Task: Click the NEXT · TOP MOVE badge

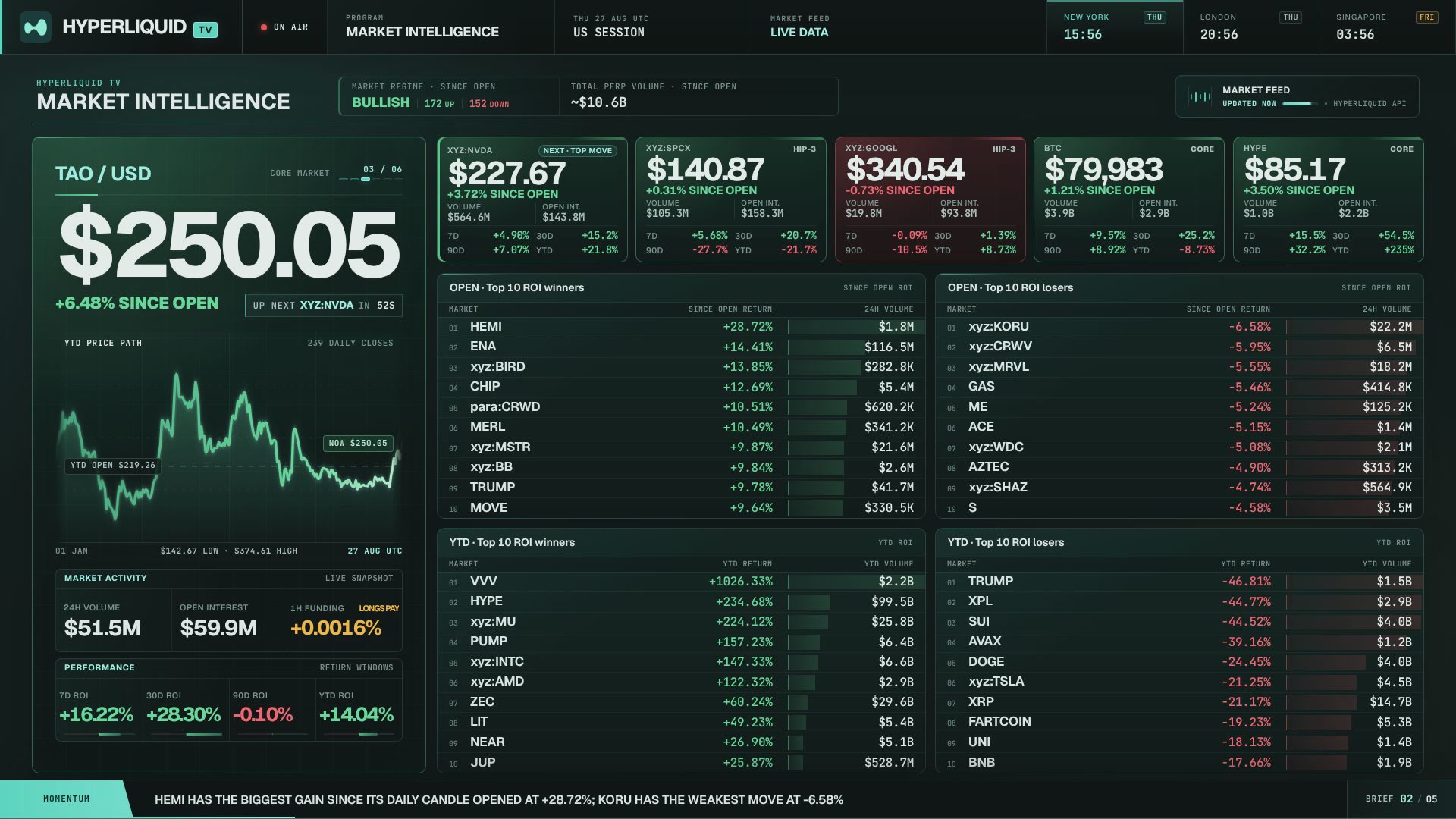Action: (x=578, y=151)
